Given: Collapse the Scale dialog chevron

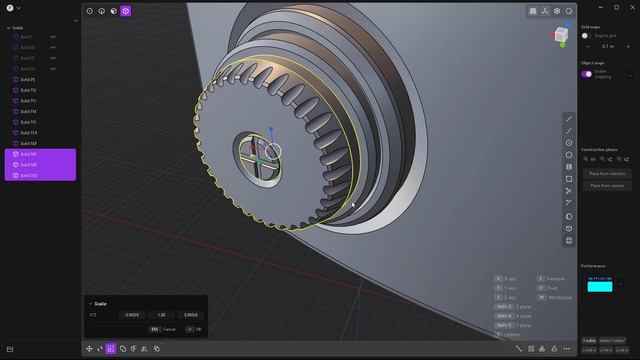Looking at the screenshot, I should 91,304.
